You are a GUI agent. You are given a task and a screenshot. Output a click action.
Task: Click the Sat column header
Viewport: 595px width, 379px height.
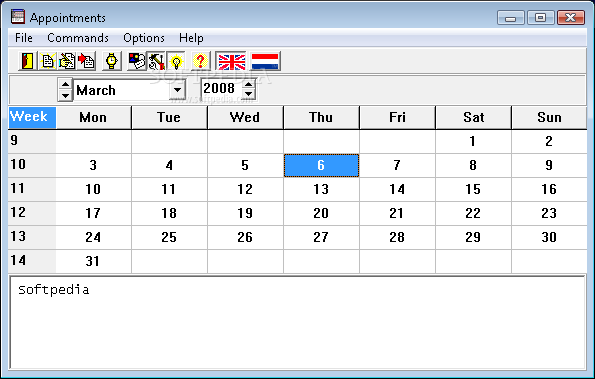[473, 118]
